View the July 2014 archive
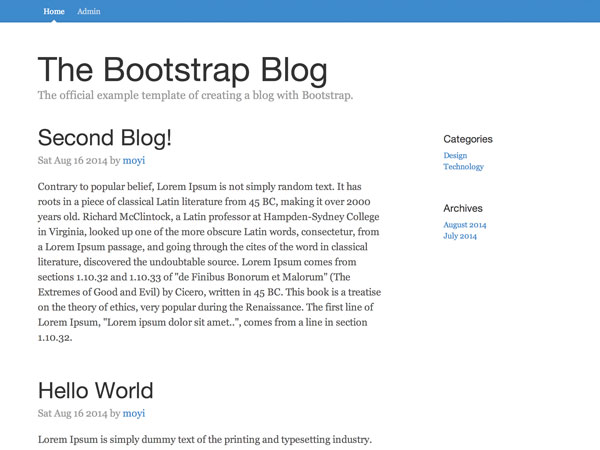Screen dimensions: 600x450 click(460, 236)
